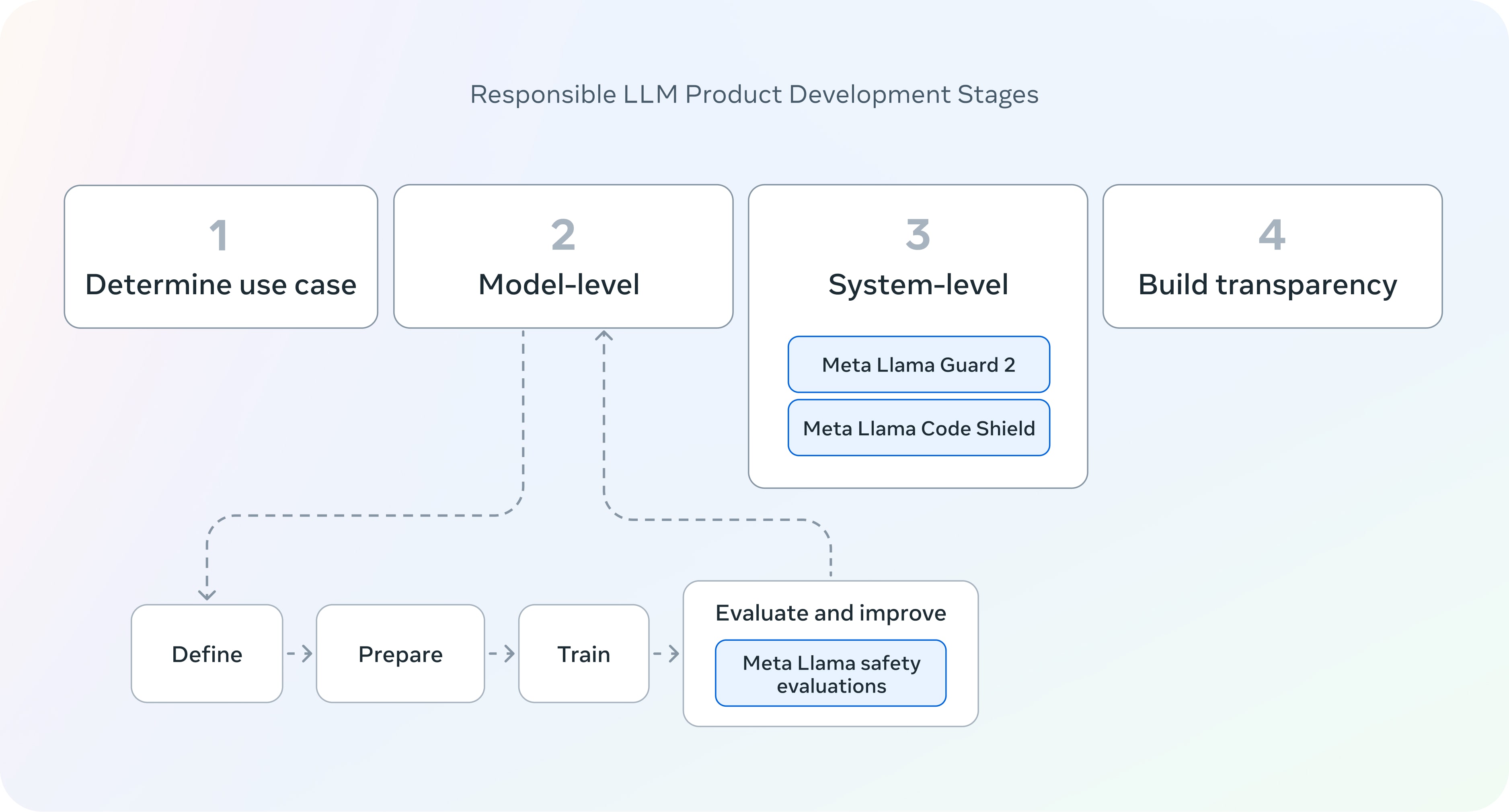The image size is (1509, 812).
Task: Select the Prepare step box
Action: (x=400, y=654)
